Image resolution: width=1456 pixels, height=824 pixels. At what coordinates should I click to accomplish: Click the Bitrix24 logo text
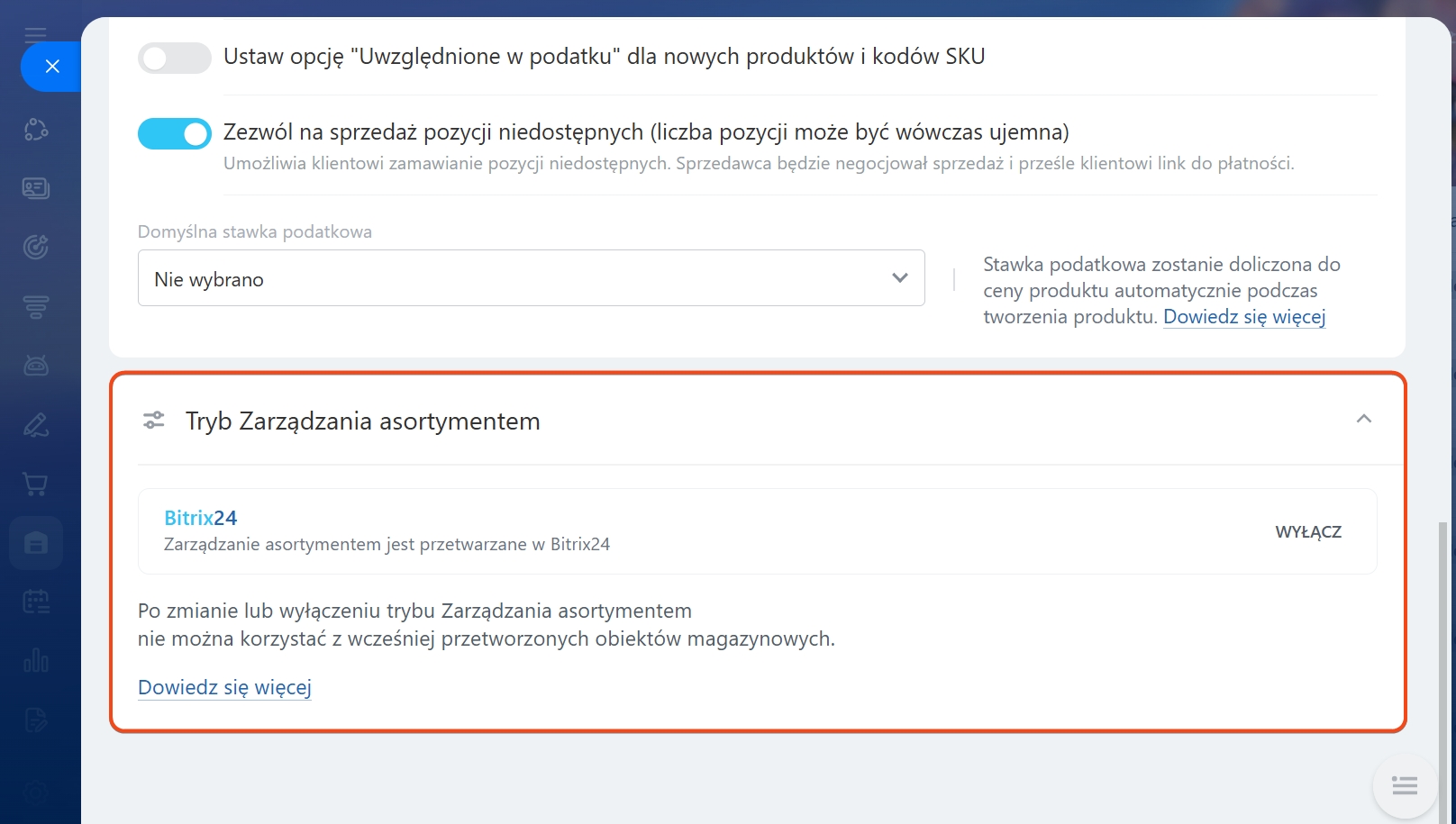pos(200,518)
